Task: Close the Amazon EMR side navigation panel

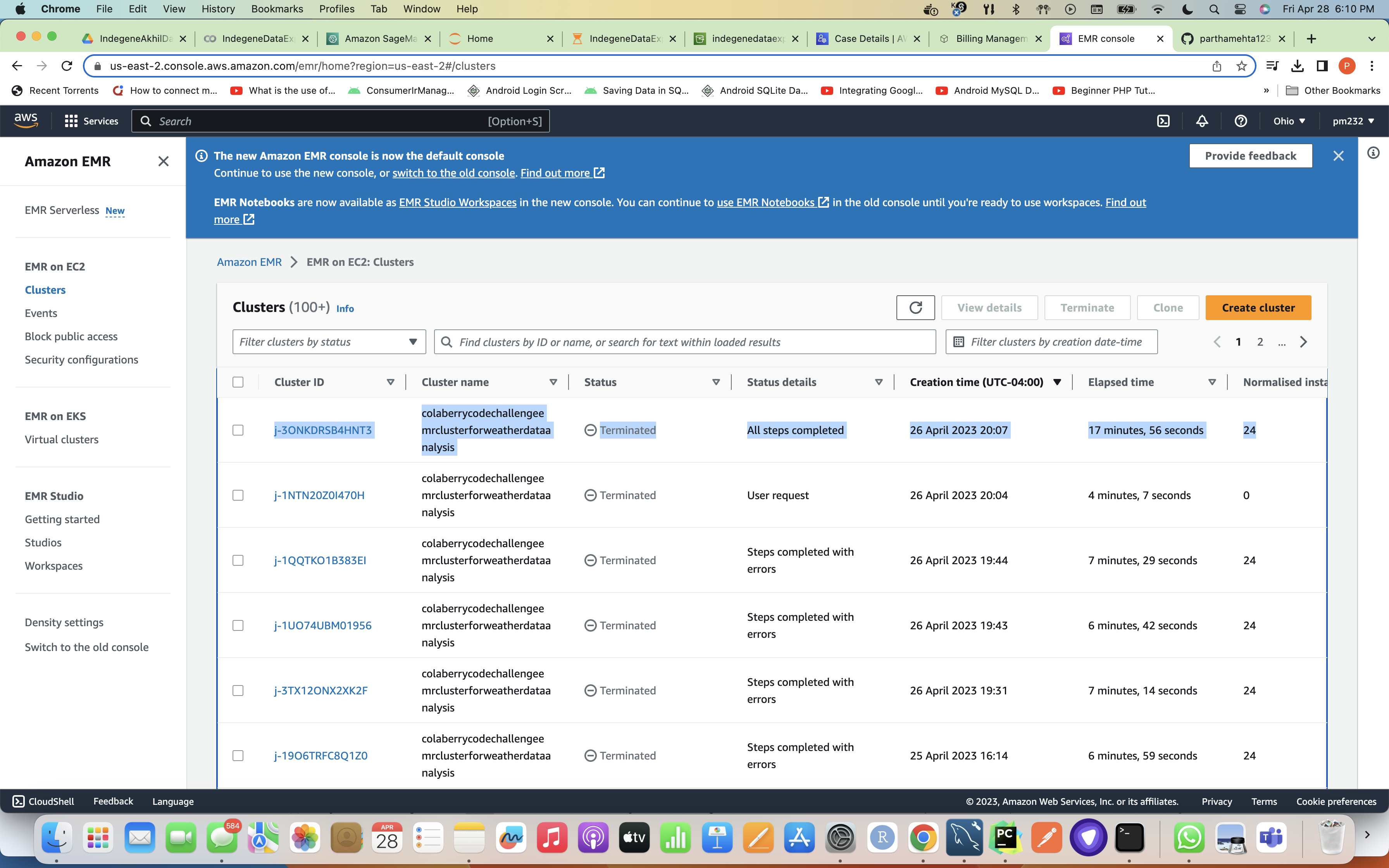Action: [164, 161]
